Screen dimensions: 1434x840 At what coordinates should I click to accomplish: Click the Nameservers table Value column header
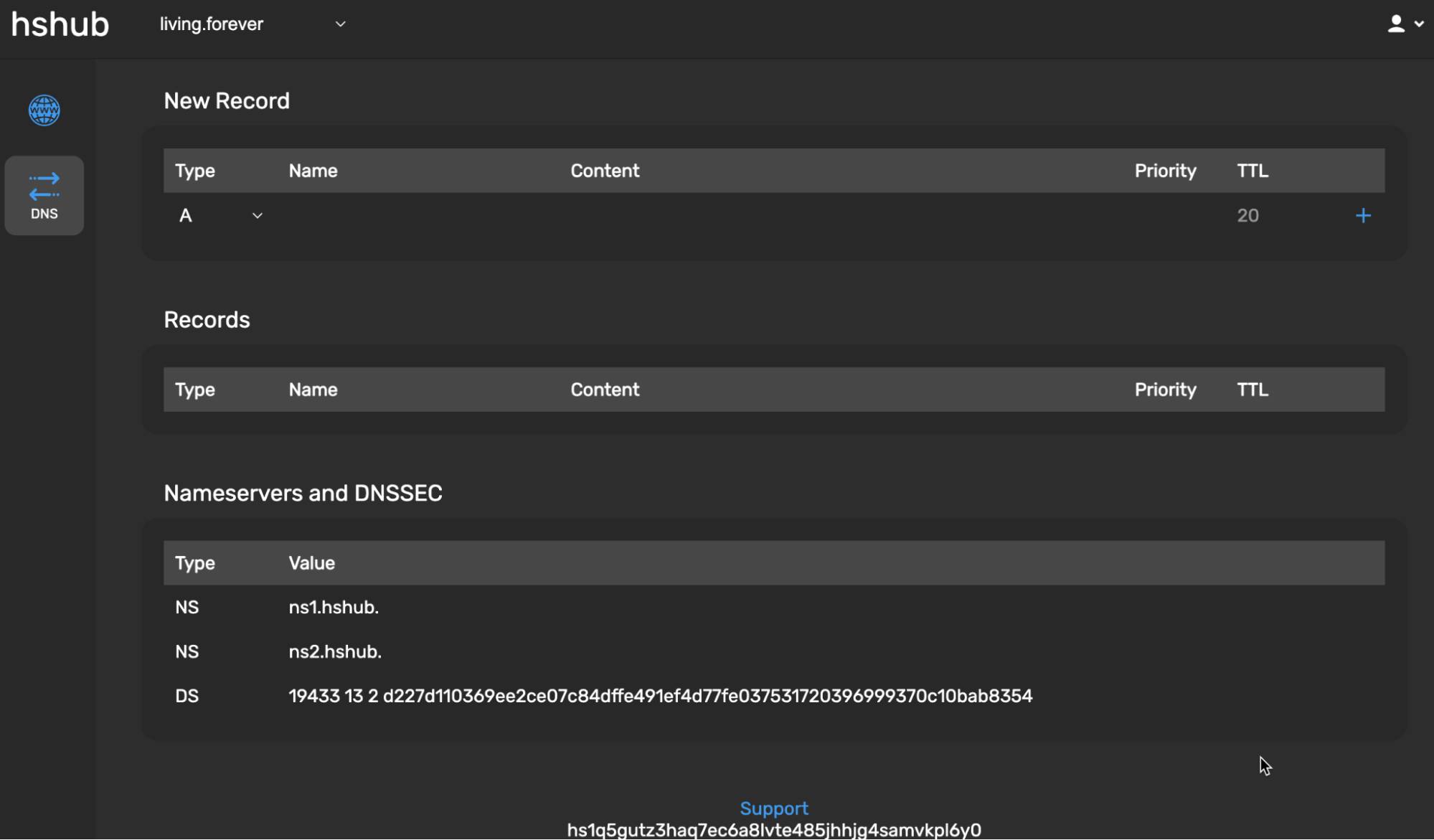(x=311, y=563)
